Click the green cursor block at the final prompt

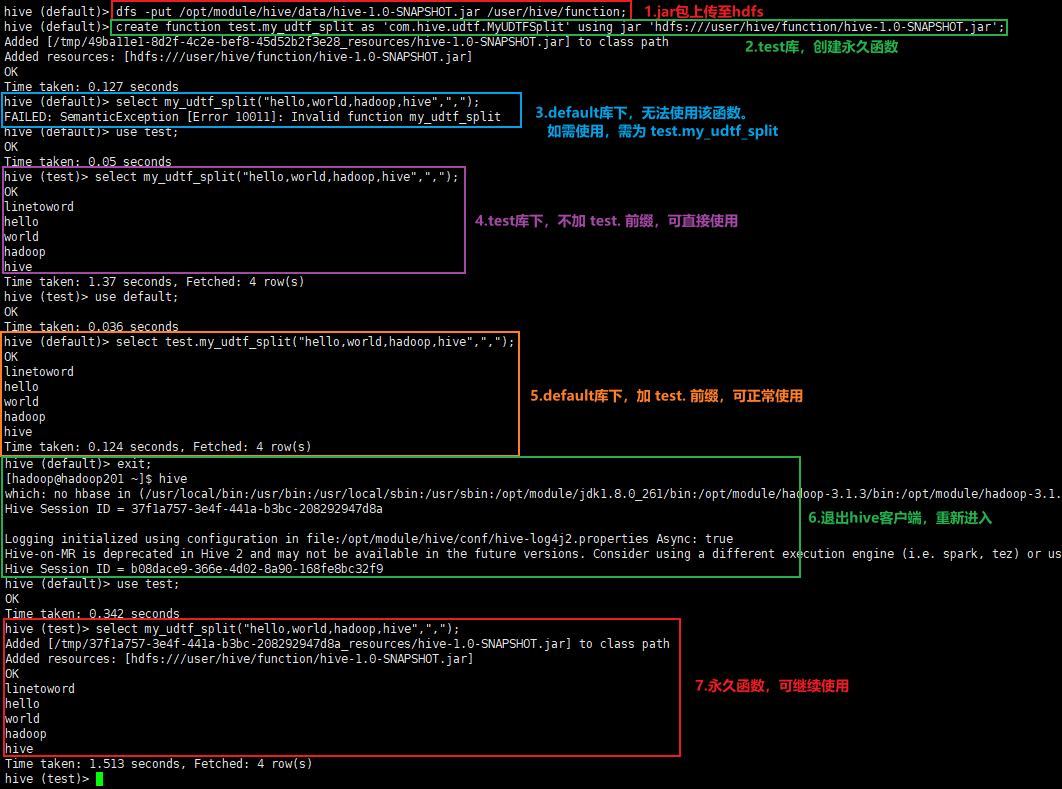(x=100, y=779)
